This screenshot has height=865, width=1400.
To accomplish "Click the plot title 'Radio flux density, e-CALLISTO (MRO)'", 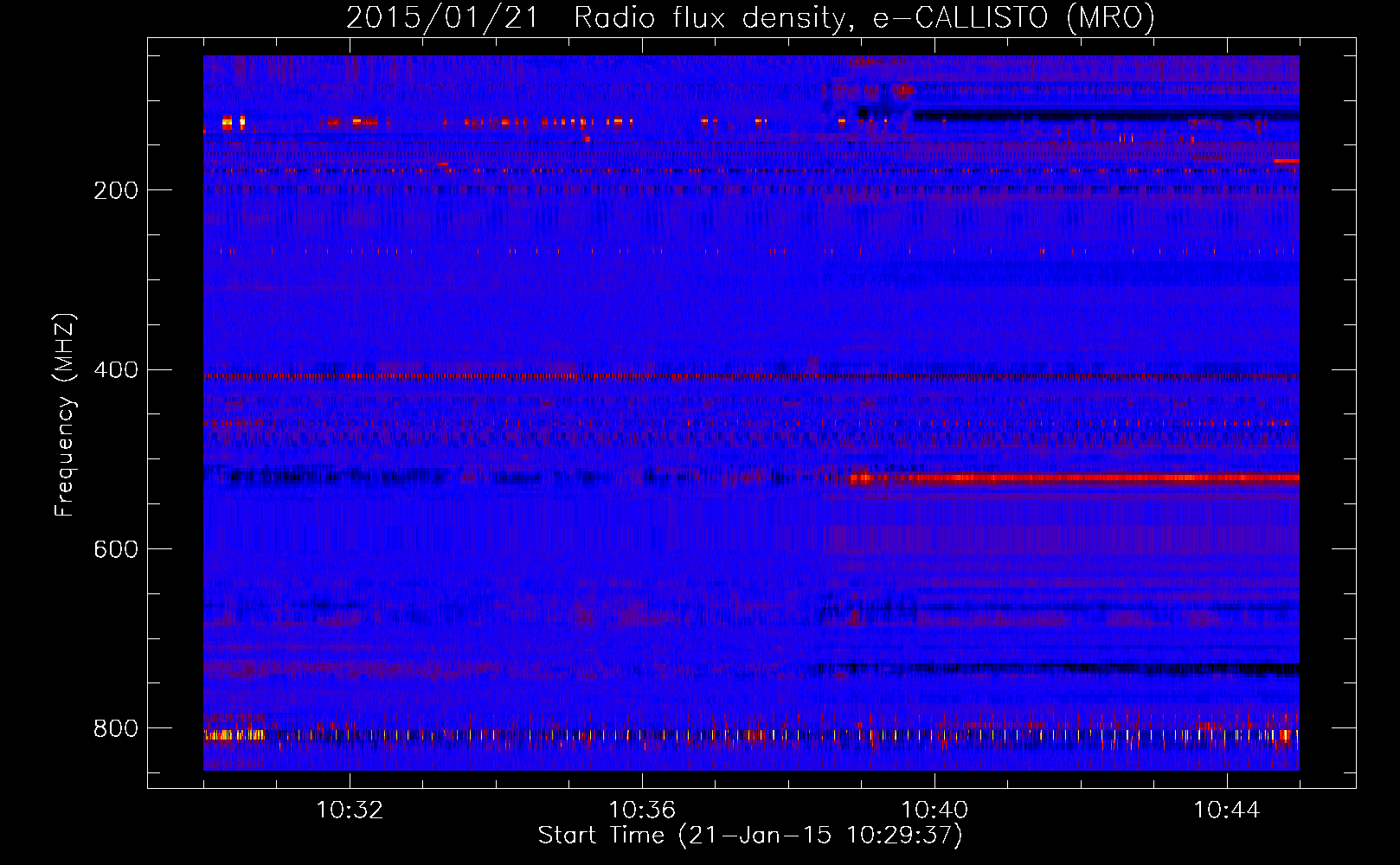I will click(864, 18).
